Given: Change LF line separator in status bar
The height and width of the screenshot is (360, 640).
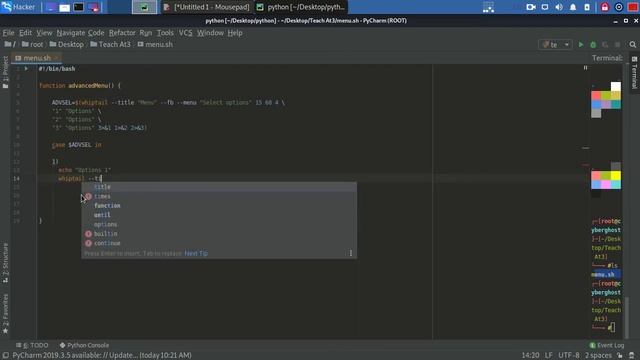Looking at the screenshot, I should pos(549,356).
